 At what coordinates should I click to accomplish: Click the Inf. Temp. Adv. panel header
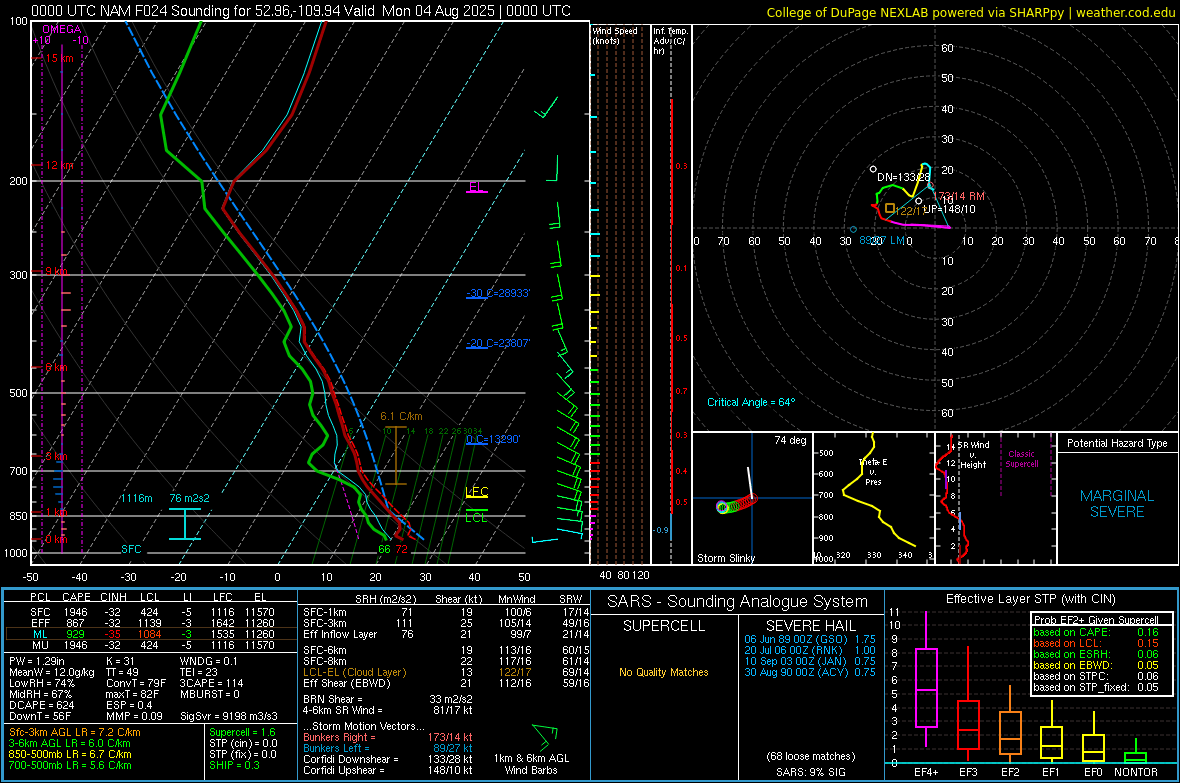(x=670, y=41)
